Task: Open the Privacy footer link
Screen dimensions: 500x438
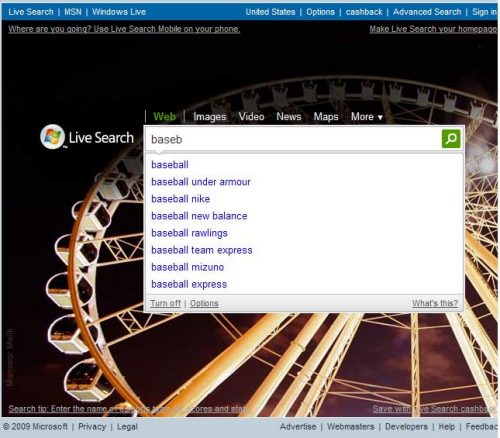Action: tap(92, 427)
